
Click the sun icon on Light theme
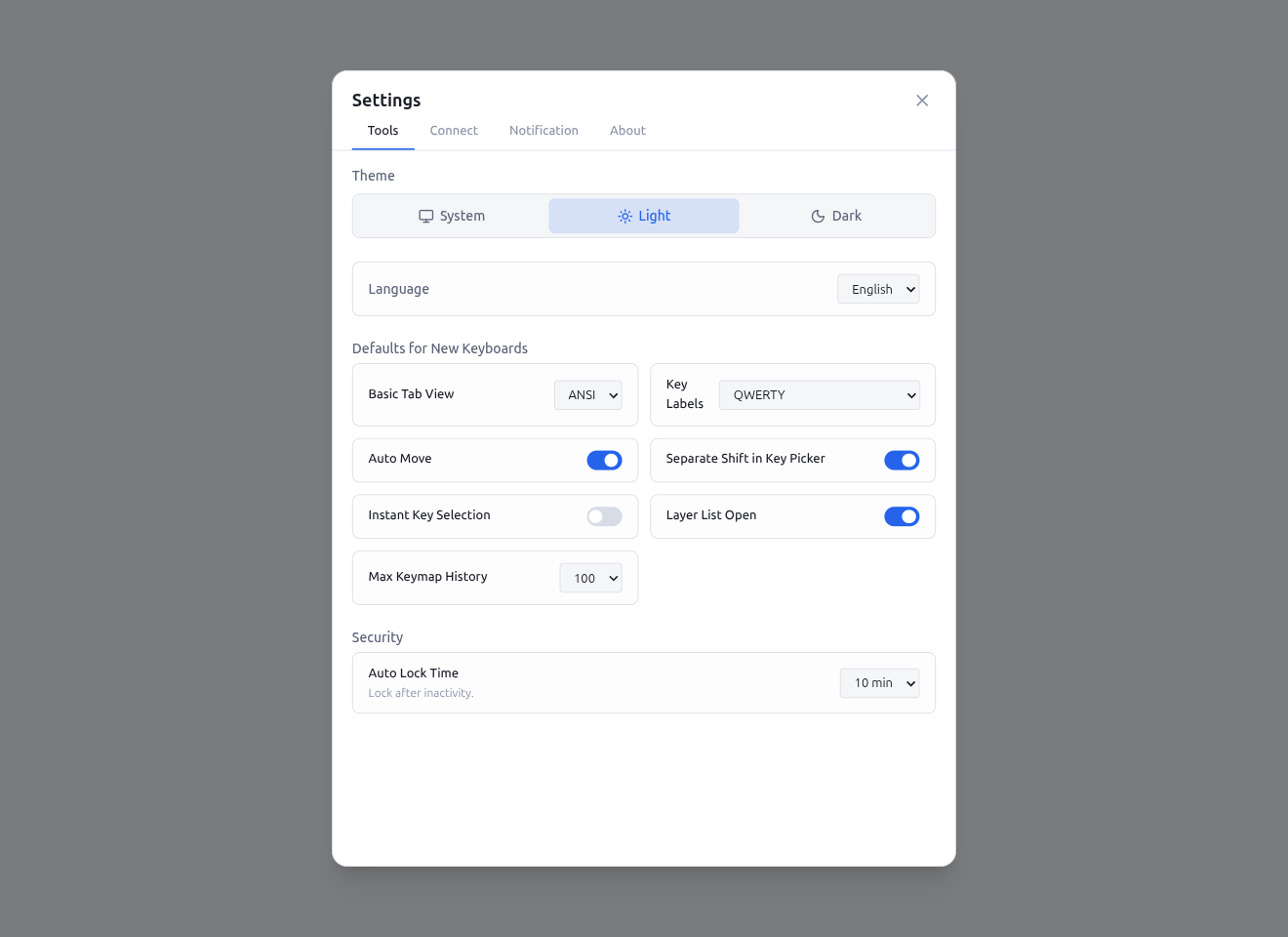pyautogui.click(x=624, y=215)
